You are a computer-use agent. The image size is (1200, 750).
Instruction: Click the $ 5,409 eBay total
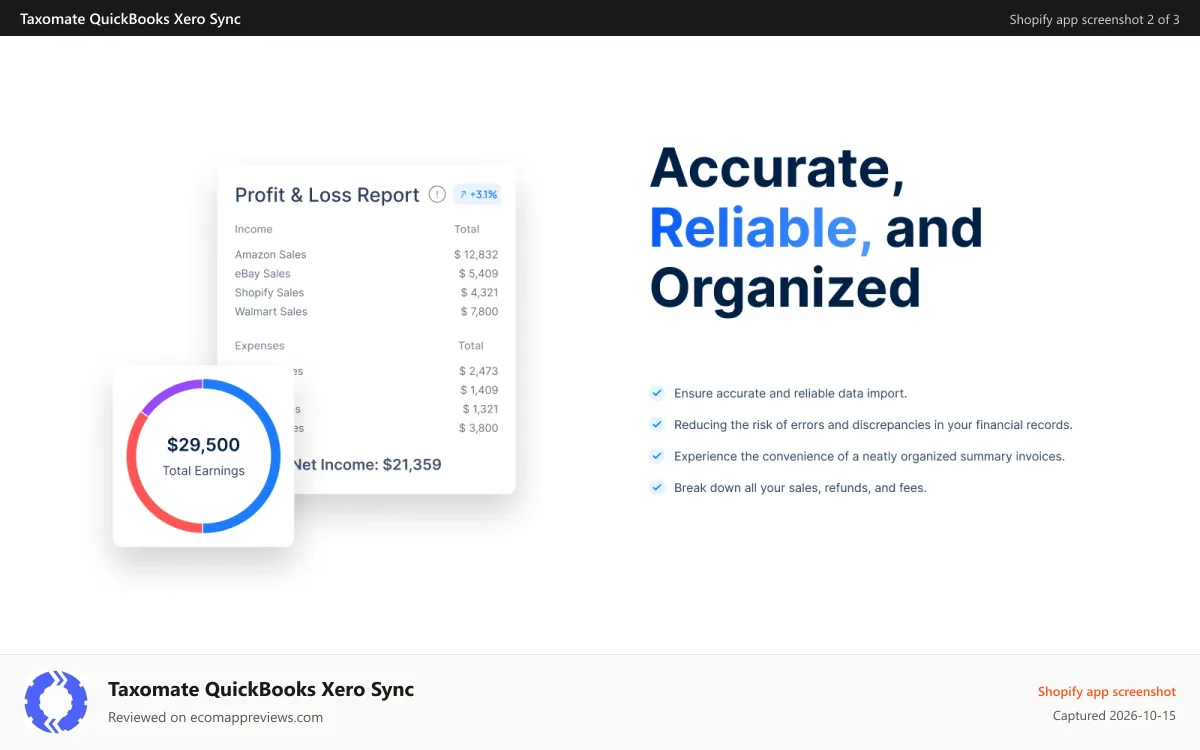[478, 274]
